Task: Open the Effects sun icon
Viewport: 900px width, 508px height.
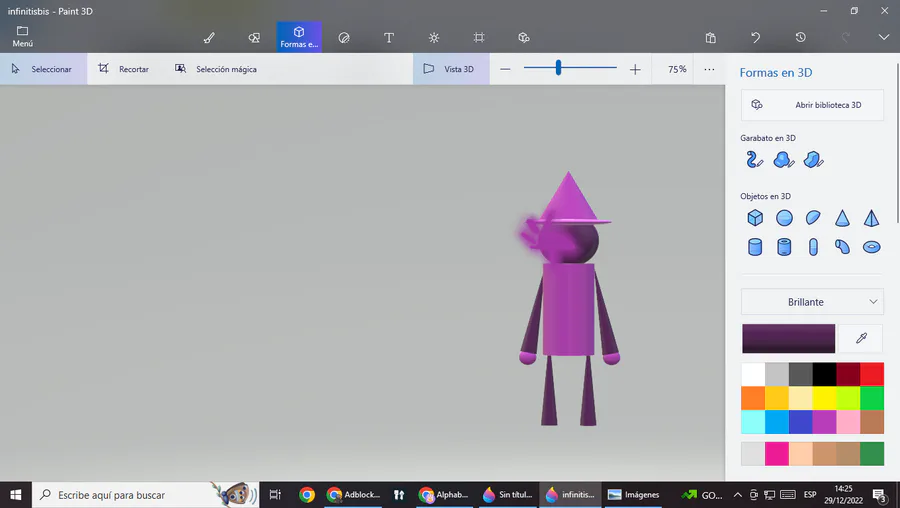Action: (x=434, y=38)
